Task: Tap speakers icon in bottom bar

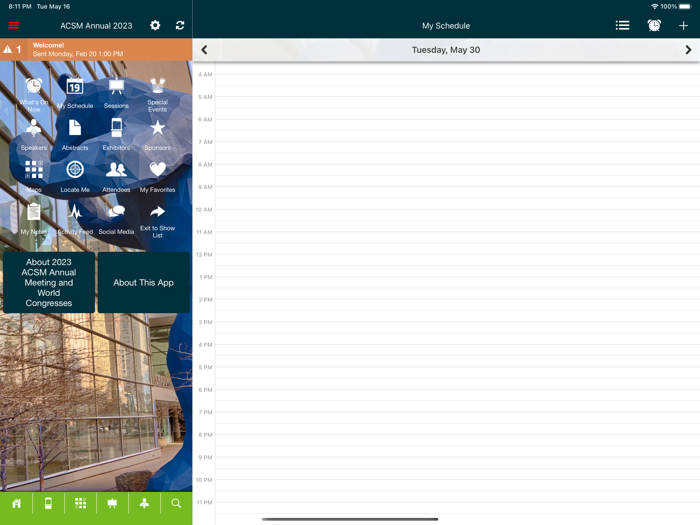Action: click(x=144, y=504)
